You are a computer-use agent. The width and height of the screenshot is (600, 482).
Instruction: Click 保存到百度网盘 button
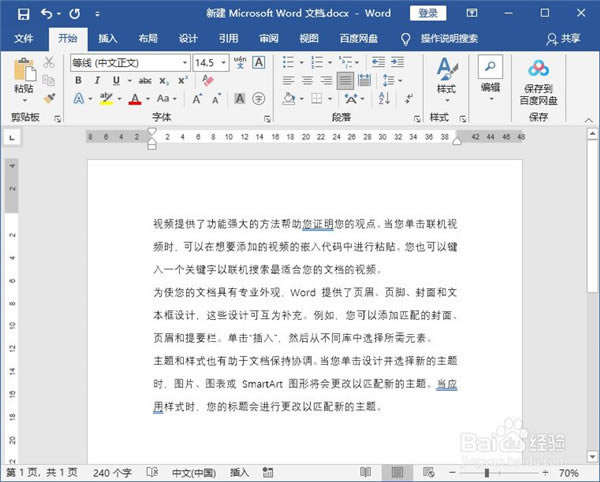538,82
